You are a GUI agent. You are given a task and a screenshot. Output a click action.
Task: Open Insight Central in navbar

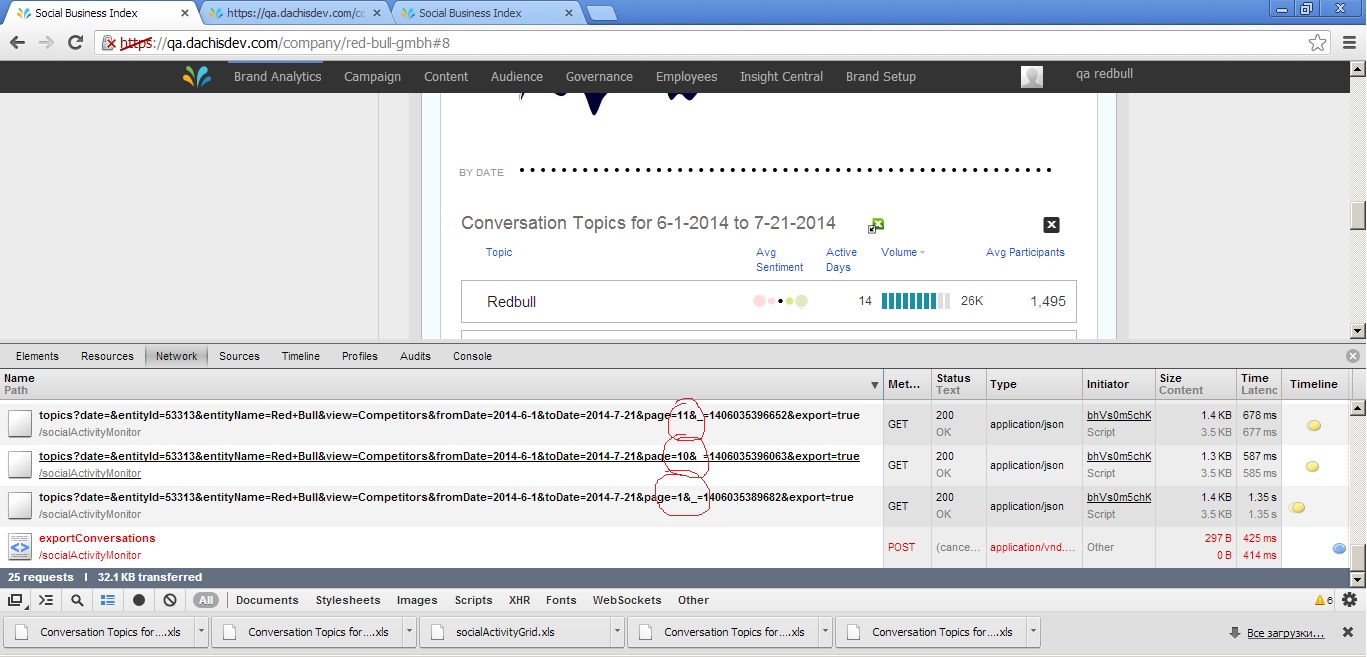pos(781,77)
